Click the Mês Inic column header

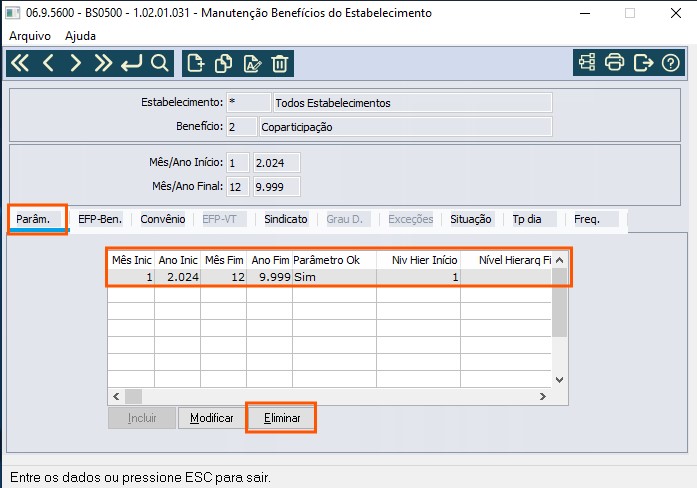pyautogui.click(x=131, y=260)
